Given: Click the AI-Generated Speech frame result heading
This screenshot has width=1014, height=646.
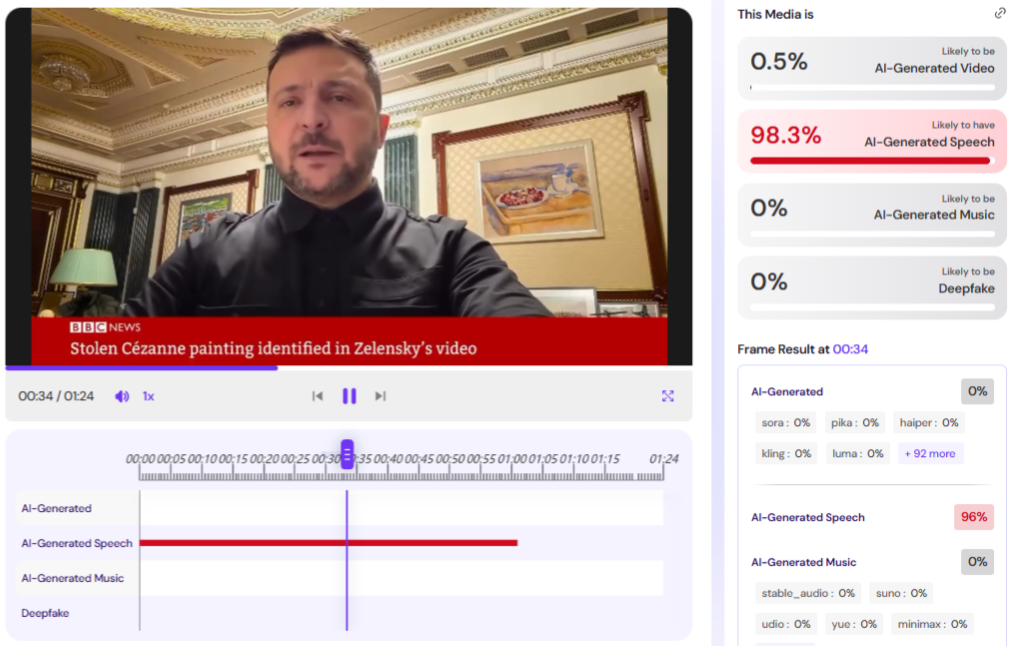Looking at the screenshot, I should (808, 517).
